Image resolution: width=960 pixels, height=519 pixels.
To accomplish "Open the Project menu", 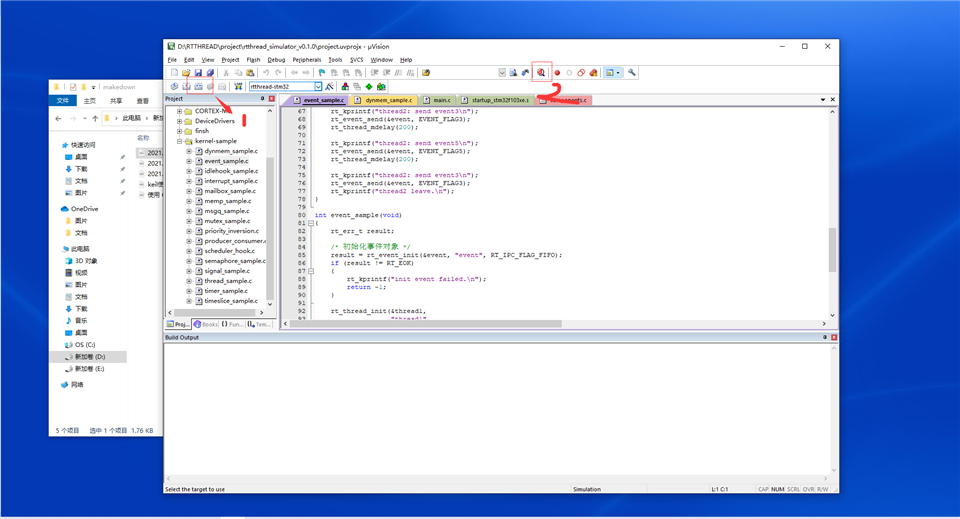I will (230, 60).
